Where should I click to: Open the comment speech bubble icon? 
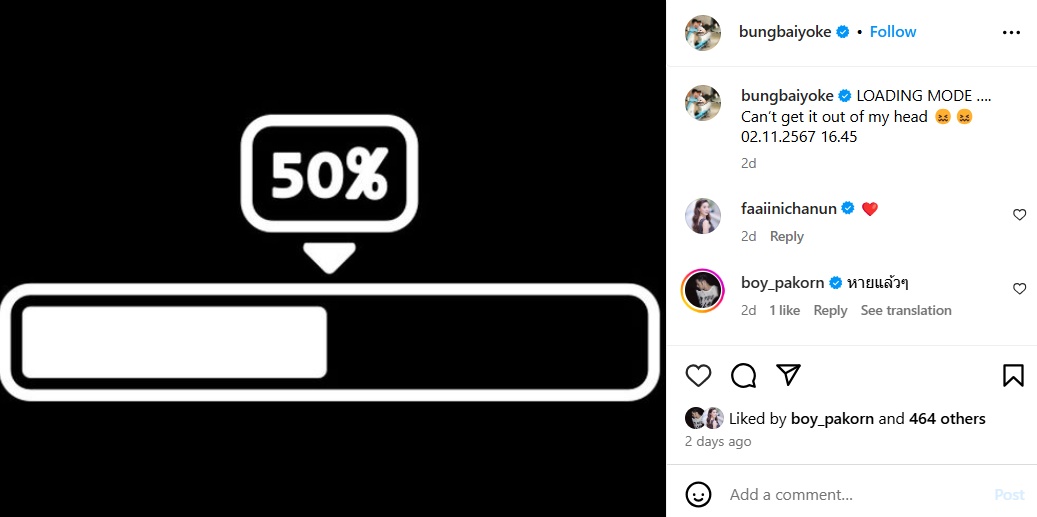coord(743,376)
